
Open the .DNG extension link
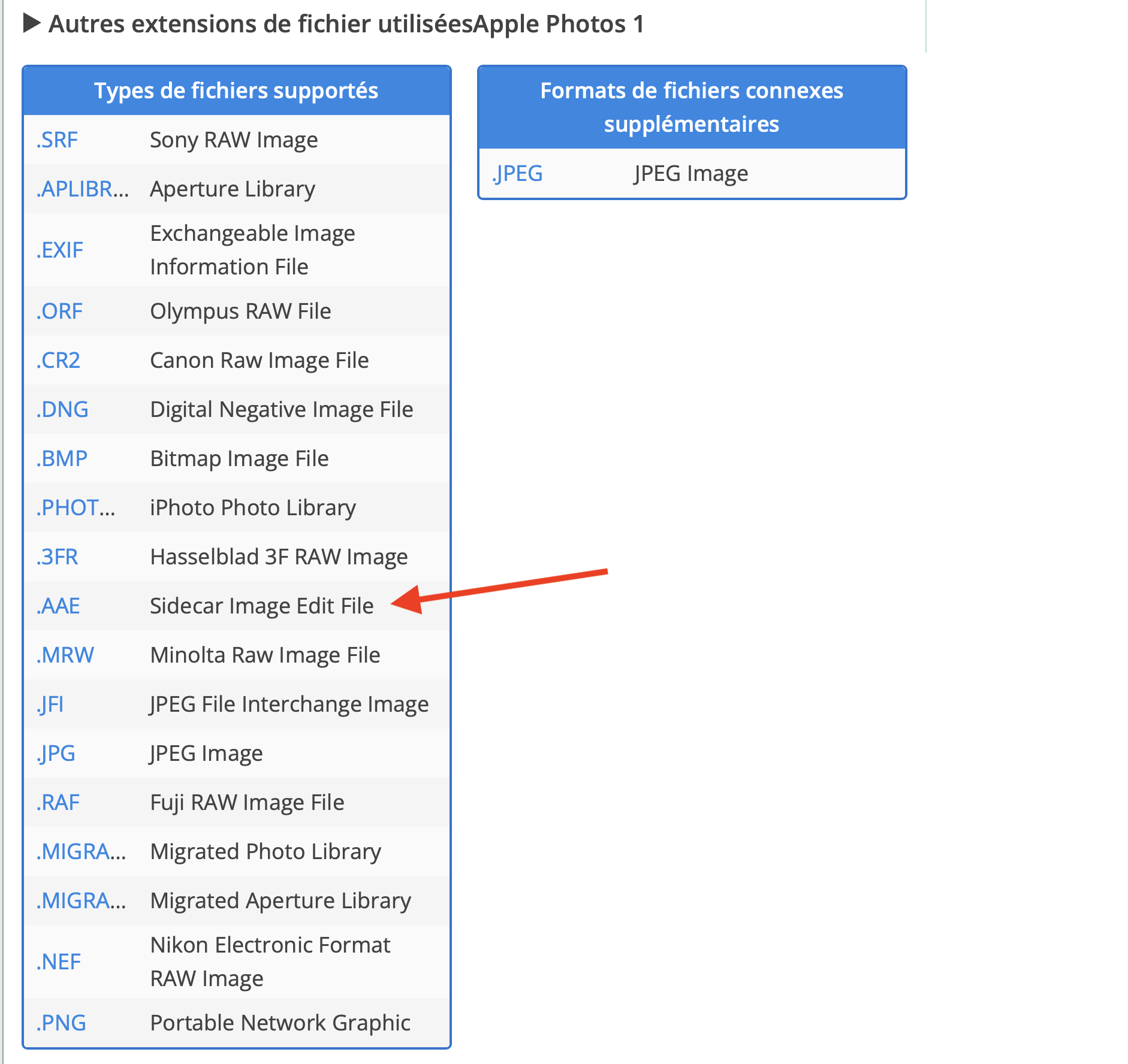point(62,410)
